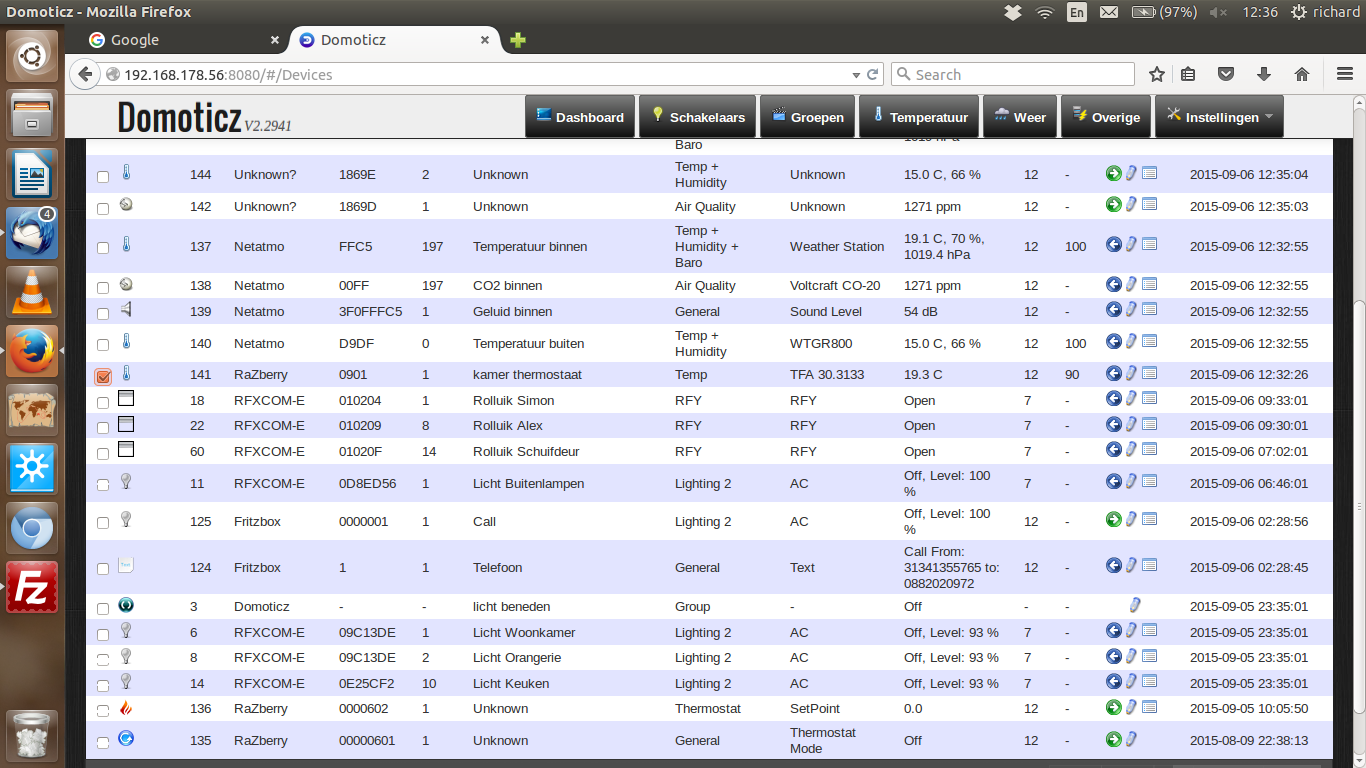Image resolution: width=1366 pixels, height=768 pixels.
Task: Click green arrow for Thermostat Mode row 135
Action: pyautogui.click(x=1114, y=739)
